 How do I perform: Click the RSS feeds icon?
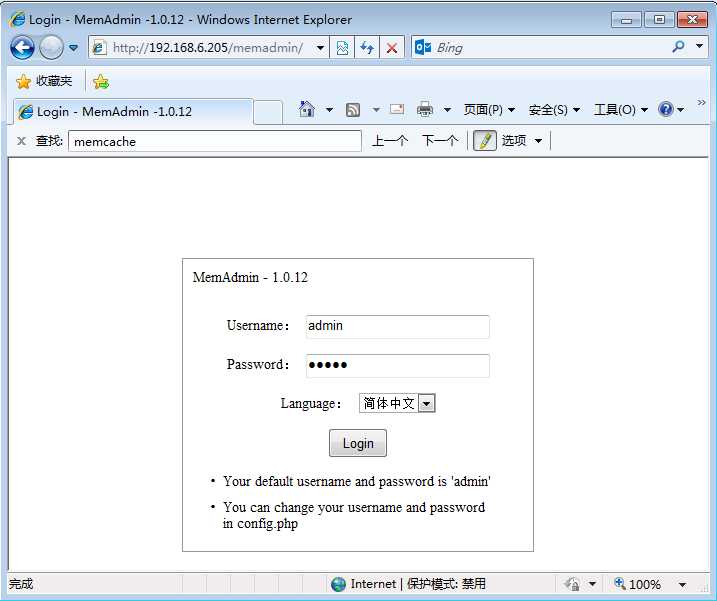coord(353,110)
